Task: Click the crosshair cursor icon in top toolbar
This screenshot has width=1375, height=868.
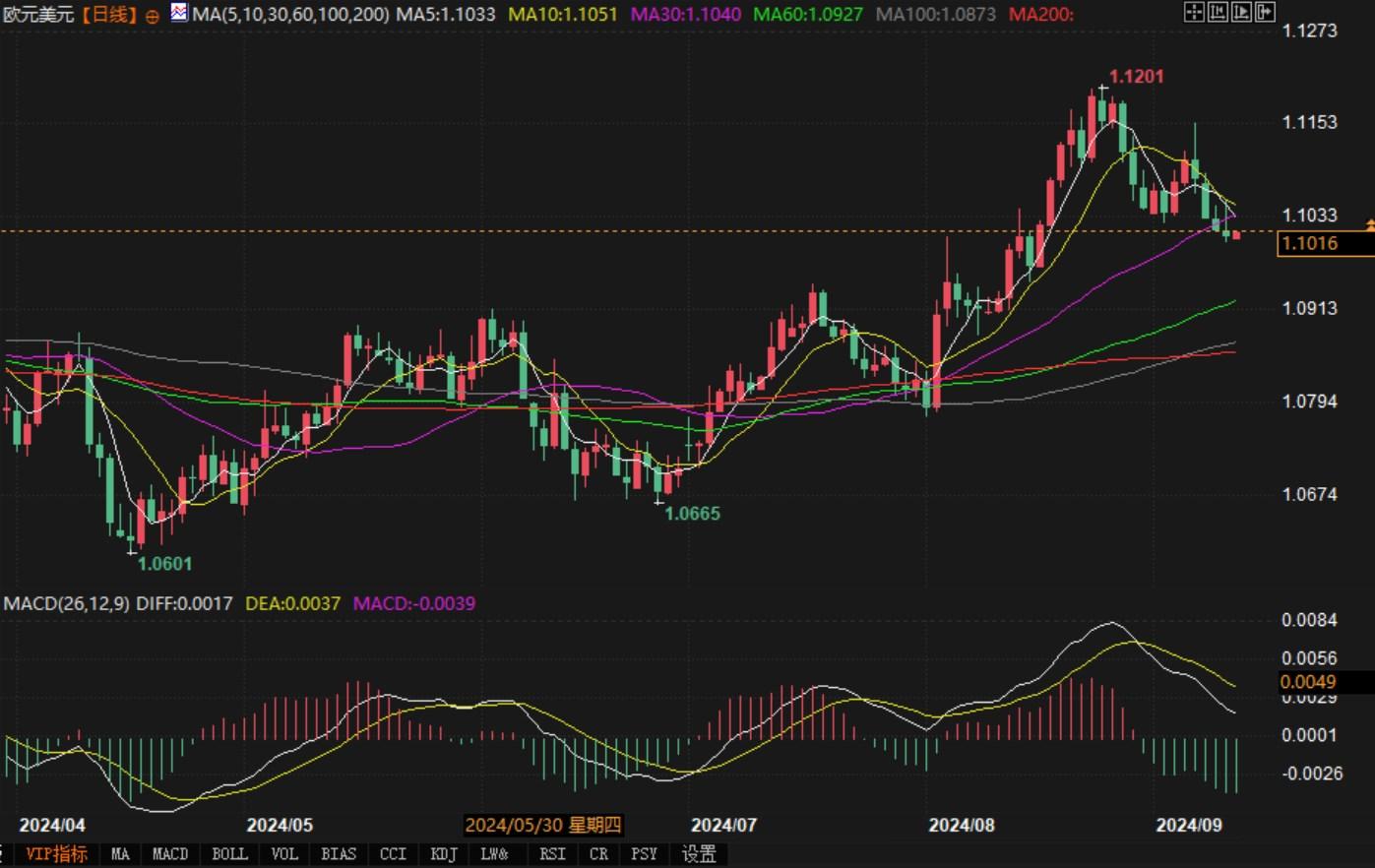Action: coord(1194,12)
